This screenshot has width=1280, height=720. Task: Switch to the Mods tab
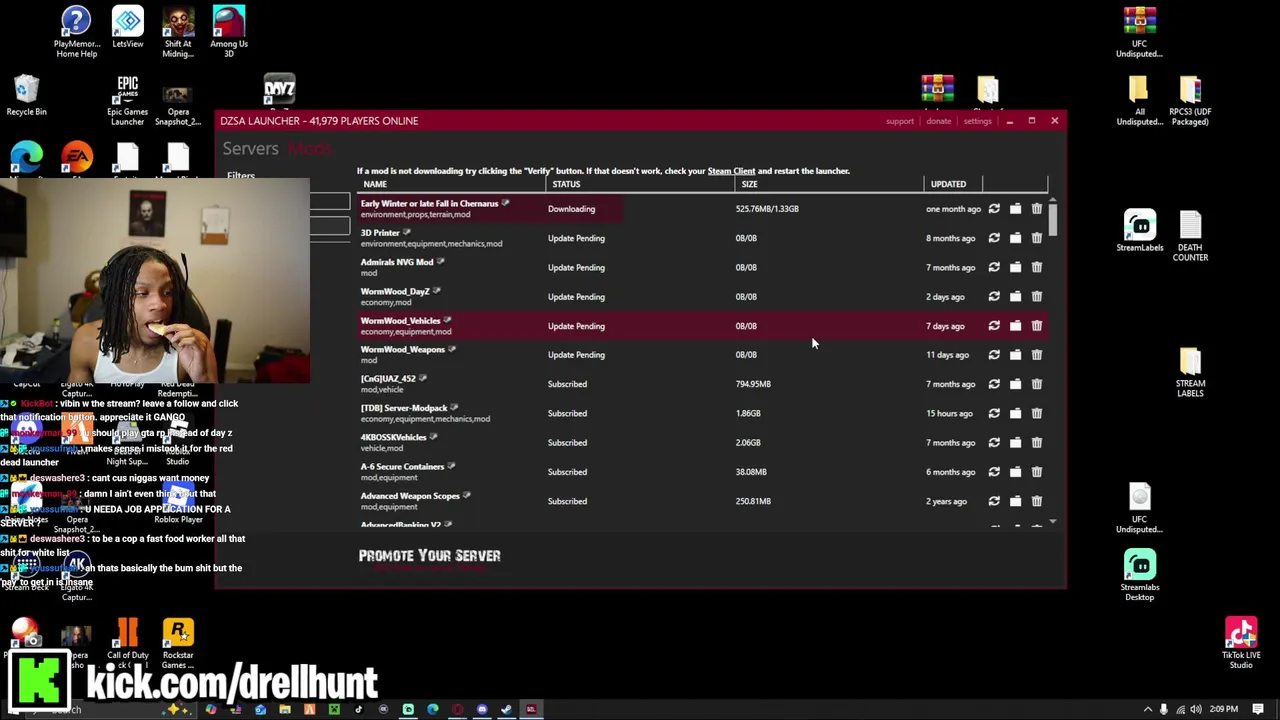(309, 148)
